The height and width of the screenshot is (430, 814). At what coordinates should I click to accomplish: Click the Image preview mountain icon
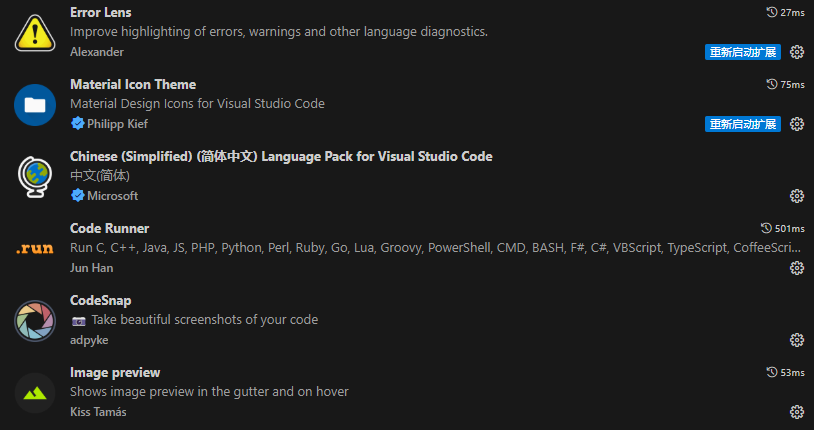pos(35,393)
